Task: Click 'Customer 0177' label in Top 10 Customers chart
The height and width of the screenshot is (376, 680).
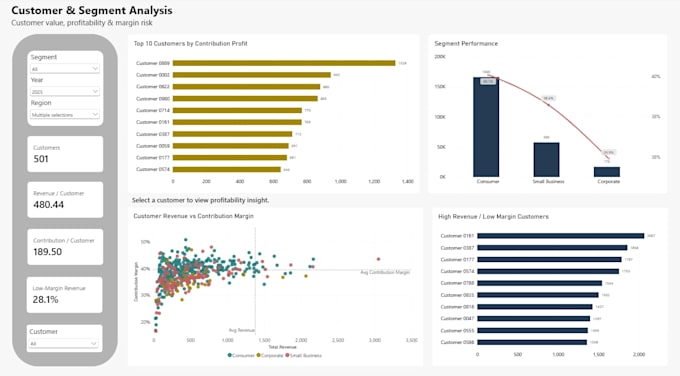Action: (153, 158)
